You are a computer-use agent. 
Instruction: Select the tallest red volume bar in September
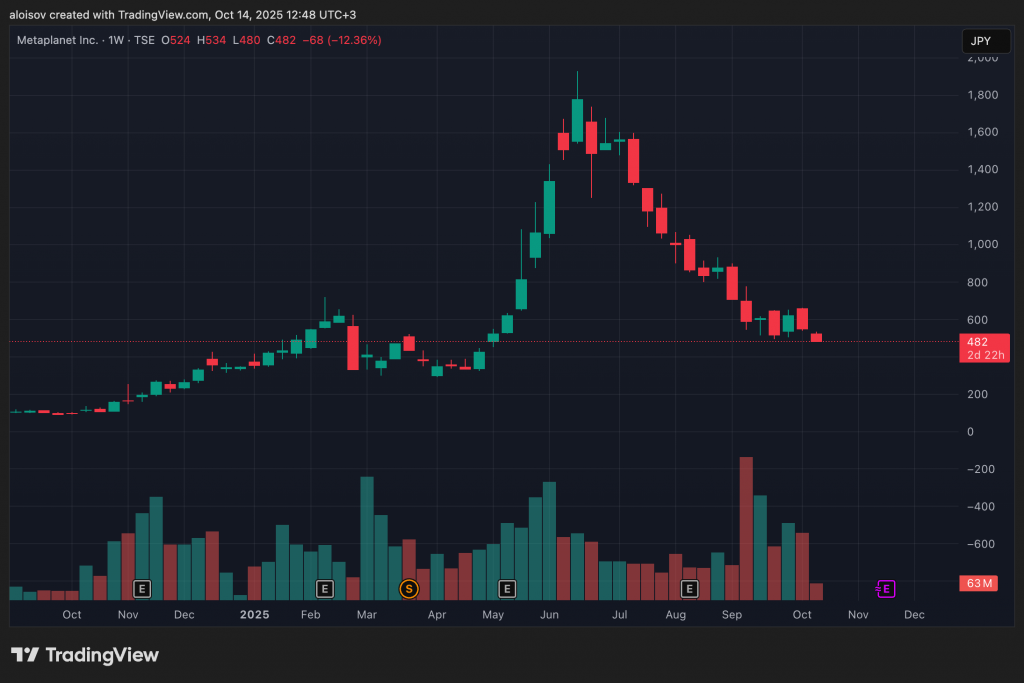[x=746, y=528]
